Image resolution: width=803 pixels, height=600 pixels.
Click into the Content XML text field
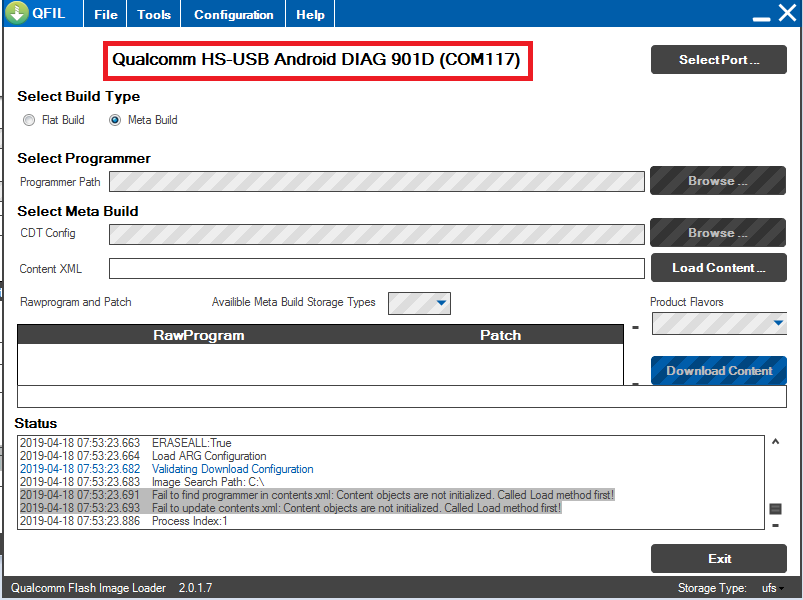coord(376,269)
